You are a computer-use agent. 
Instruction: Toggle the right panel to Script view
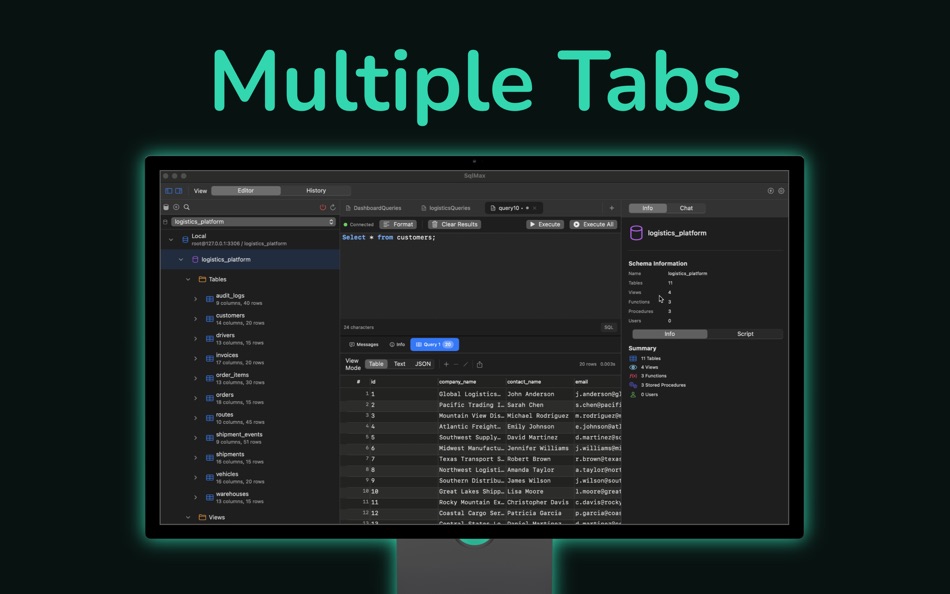pyautogui.click(x=745, y=333)
